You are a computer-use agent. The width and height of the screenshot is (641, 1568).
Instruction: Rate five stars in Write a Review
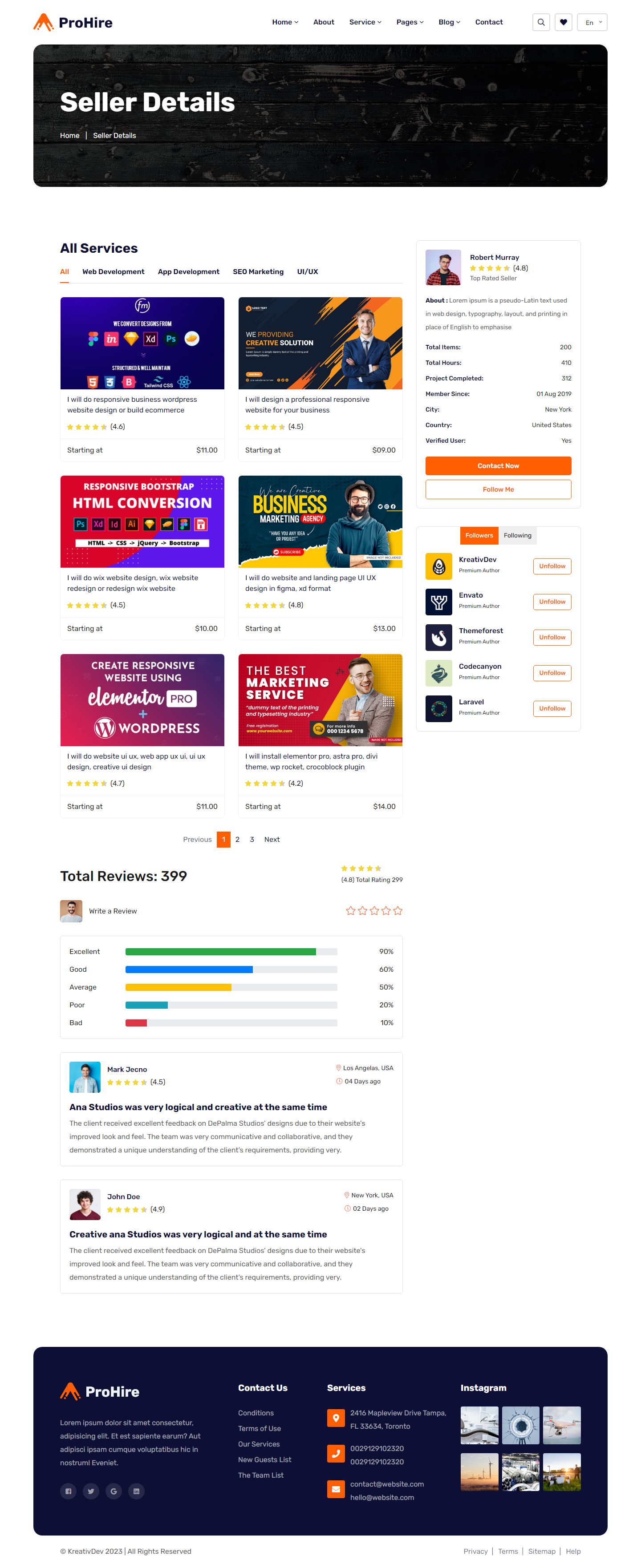pyautogui.click(x=398, y=911)
